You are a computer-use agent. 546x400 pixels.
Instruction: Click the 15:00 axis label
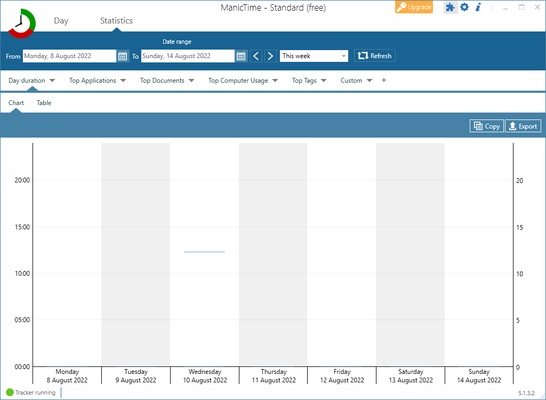click(22, 227)
